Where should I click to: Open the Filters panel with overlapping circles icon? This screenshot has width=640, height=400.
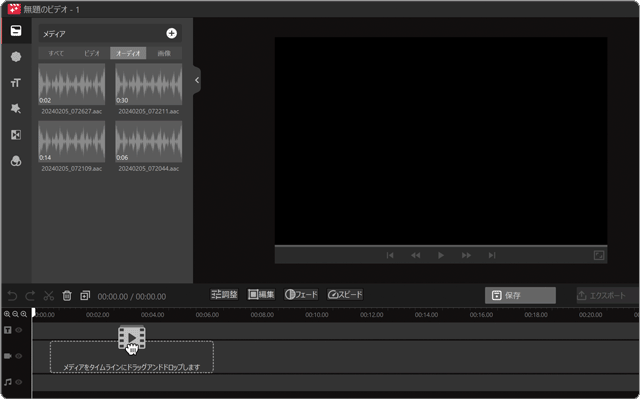(15, 160)
